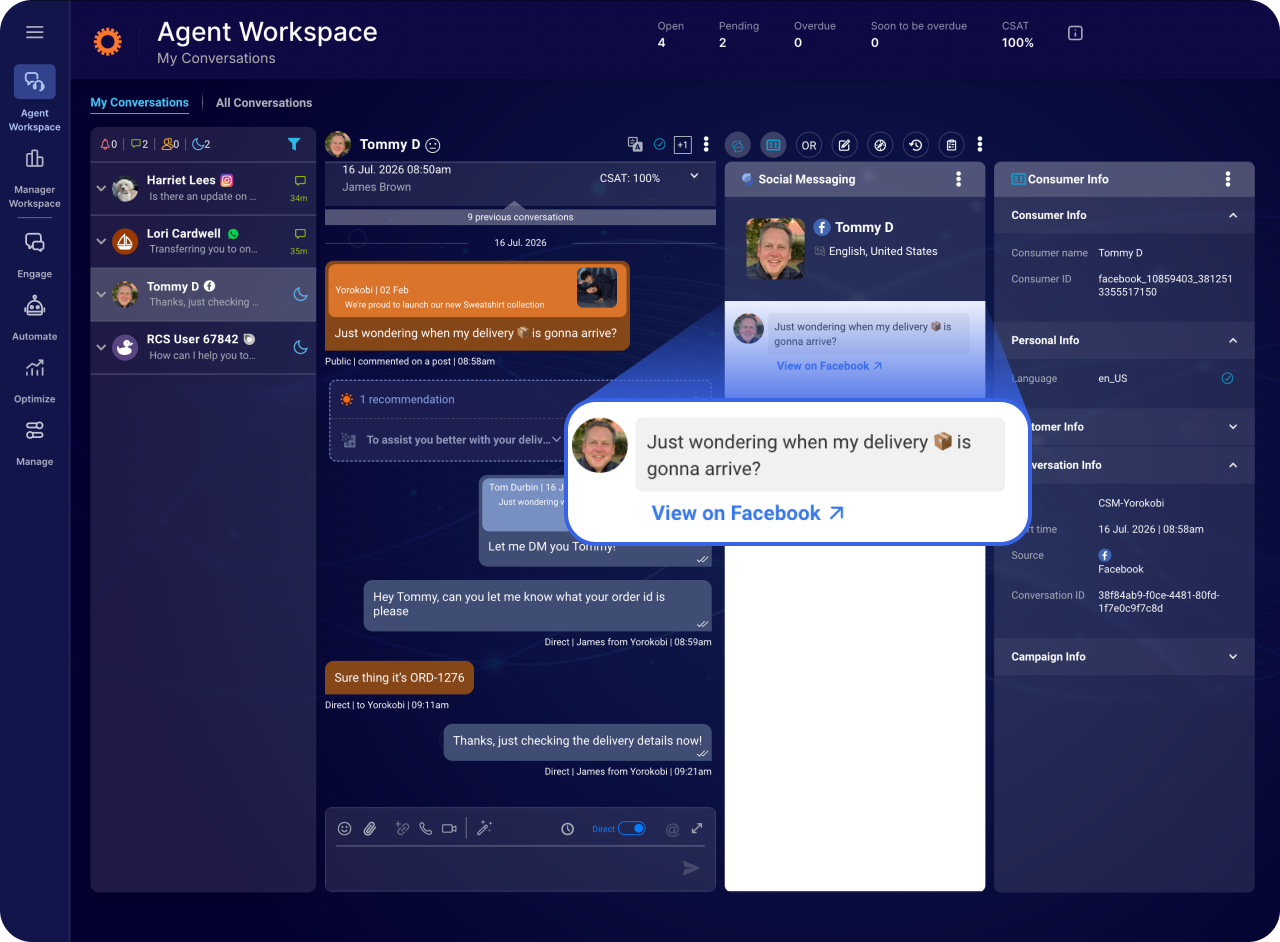1280x942 pixels.
Task: Open the Consumer Info panel options menu
Action: (1228, 179)
